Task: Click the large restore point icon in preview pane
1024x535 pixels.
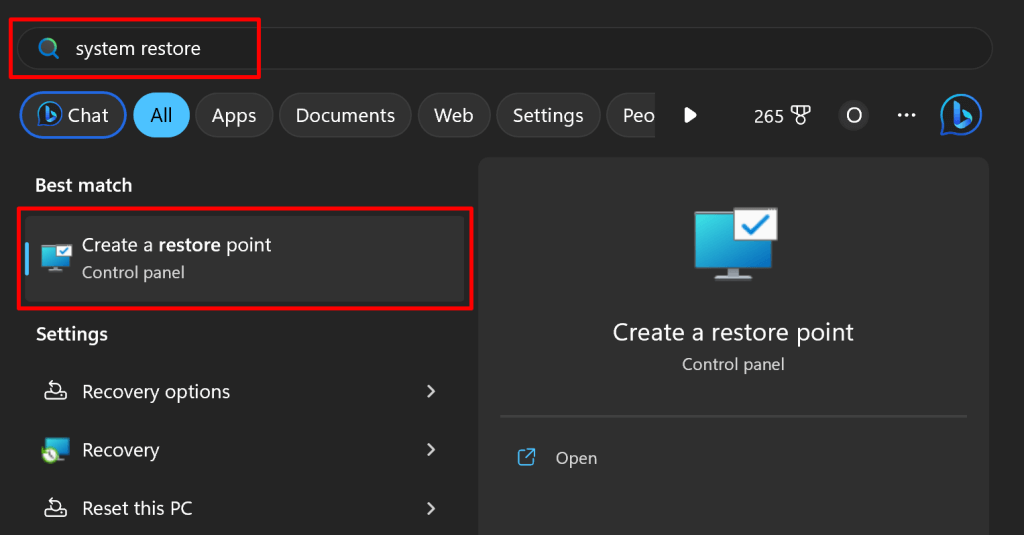Action: pos(735,244)
